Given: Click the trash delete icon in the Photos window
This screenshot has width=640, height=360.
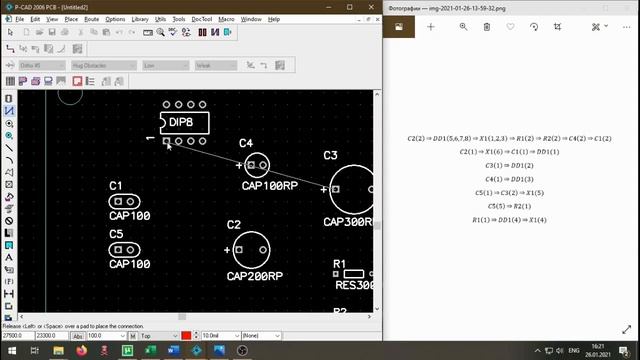Looking at the screenshot, I should click(x=487, y=27).
